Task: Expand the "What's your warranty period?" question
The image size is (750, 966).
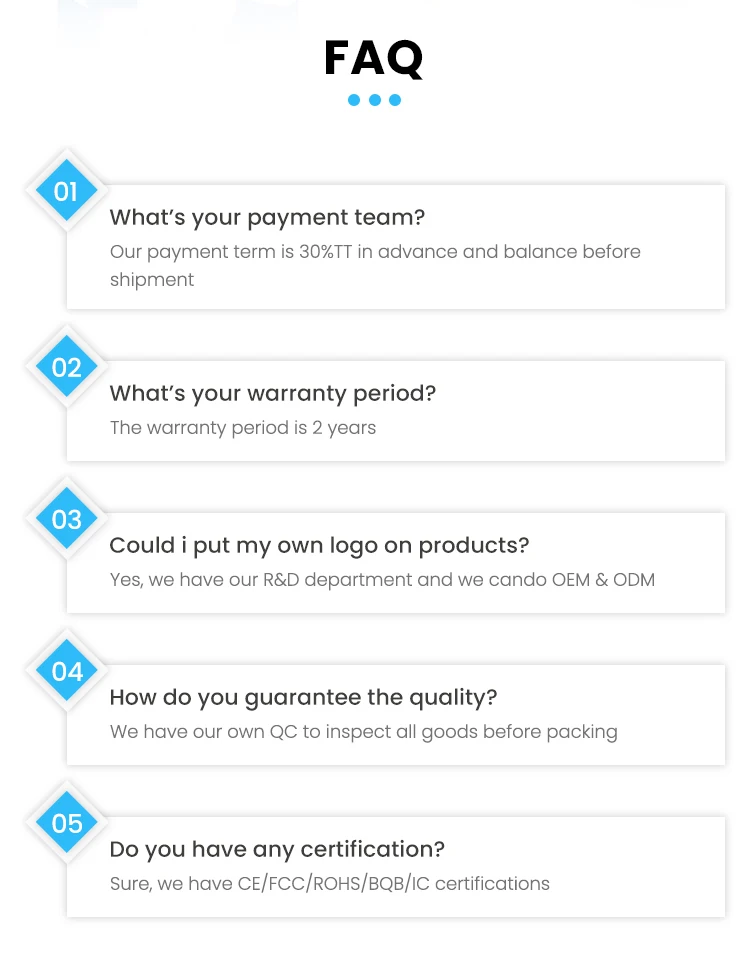Action: coord(272,393)
